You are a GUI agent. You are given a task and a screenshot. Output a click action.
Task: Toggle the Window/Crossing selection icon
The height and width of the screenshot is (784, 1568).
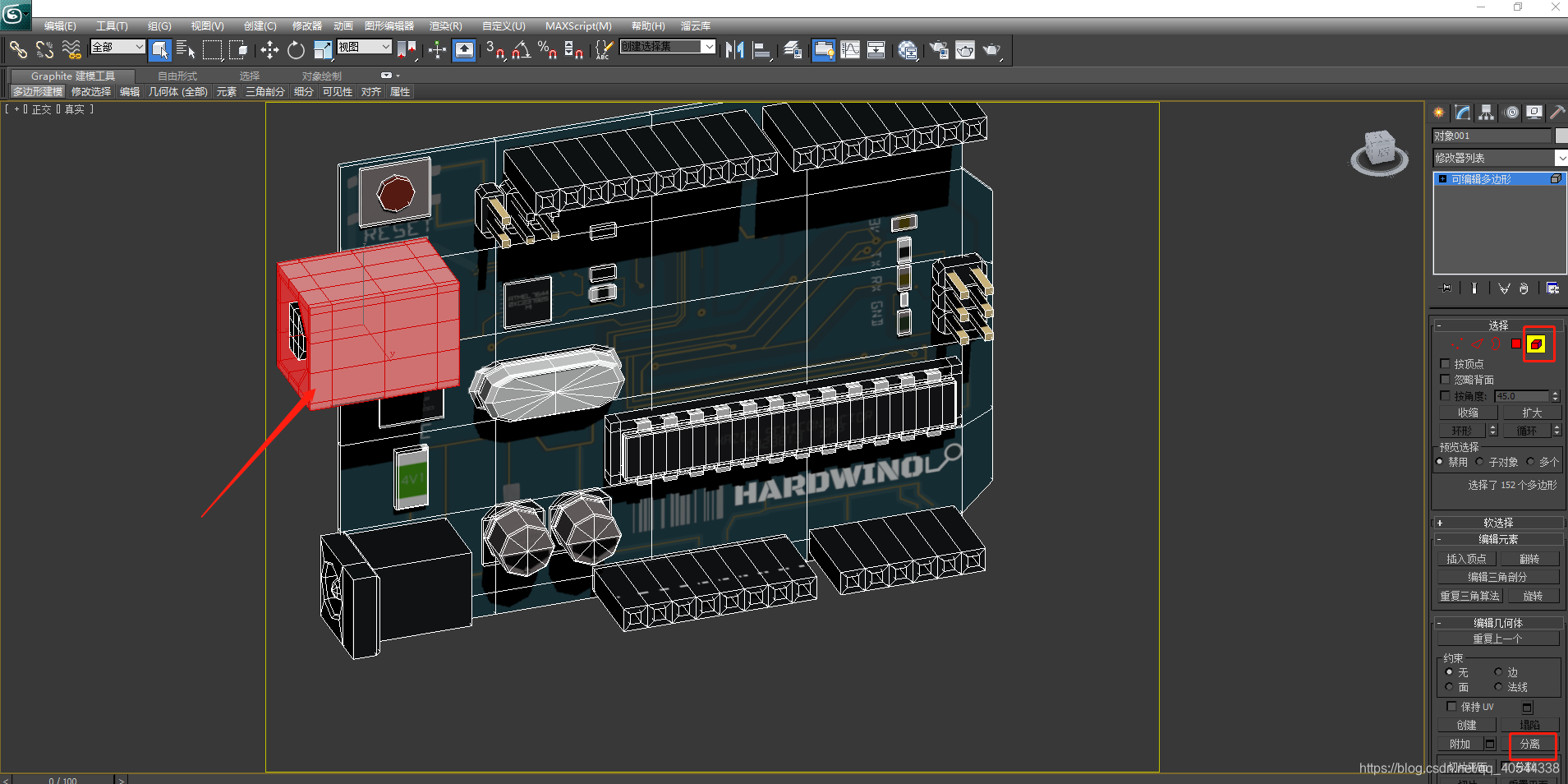point(238,50)
